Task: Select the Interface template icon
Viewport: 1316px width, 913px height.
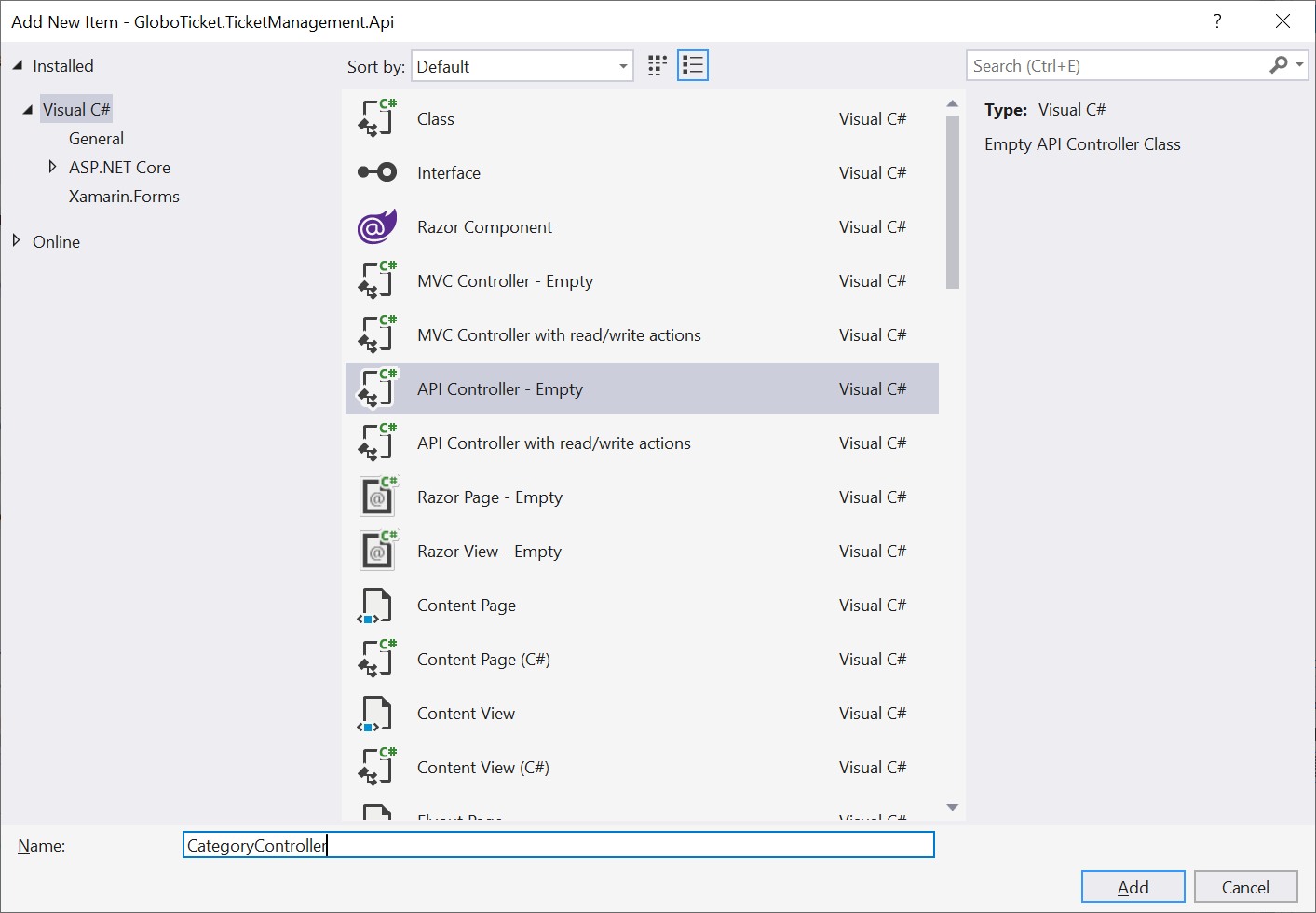Action: click(376, 172)
